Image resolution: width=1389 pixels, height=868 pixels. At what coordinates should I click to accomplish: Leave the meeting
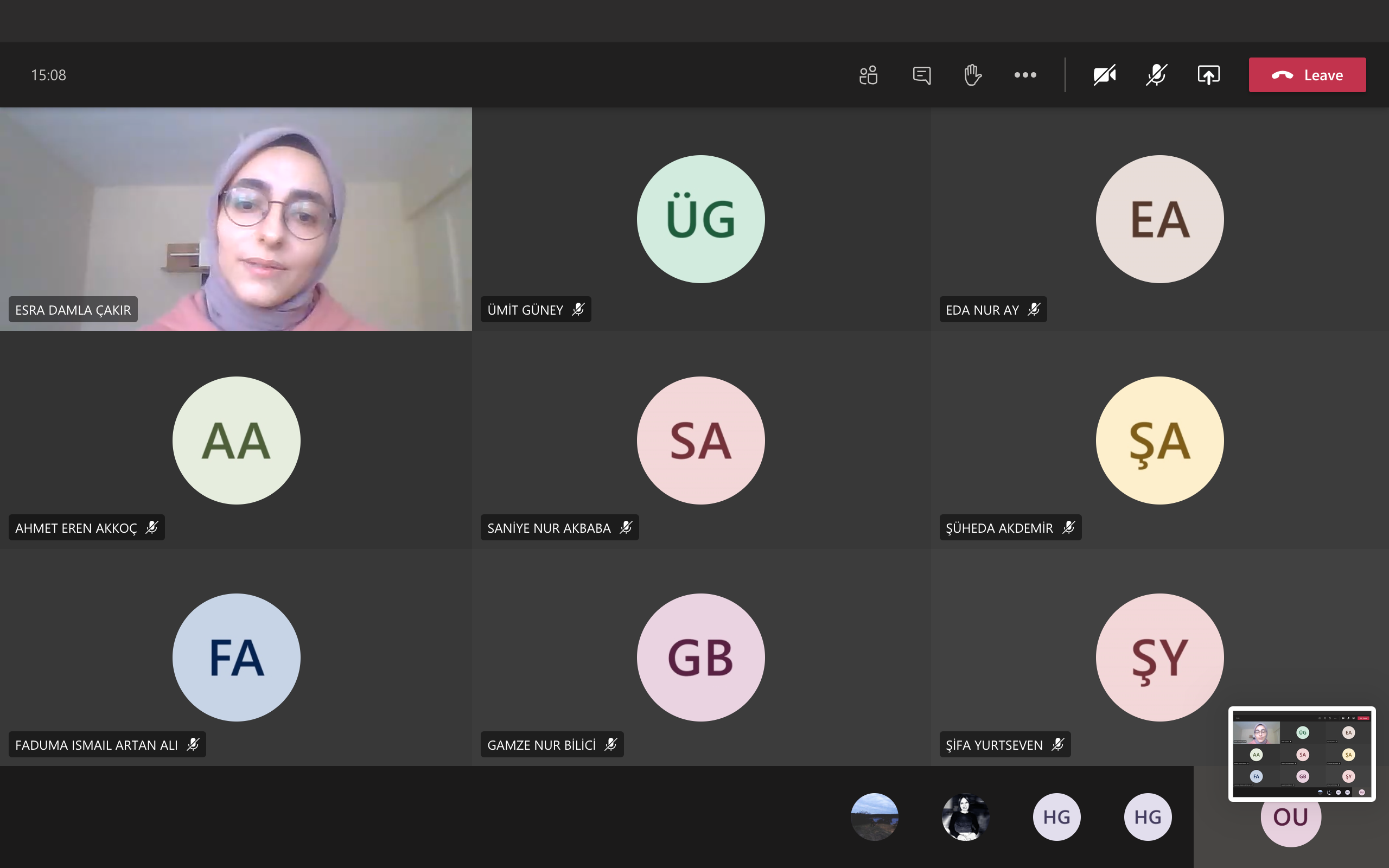1307,75
